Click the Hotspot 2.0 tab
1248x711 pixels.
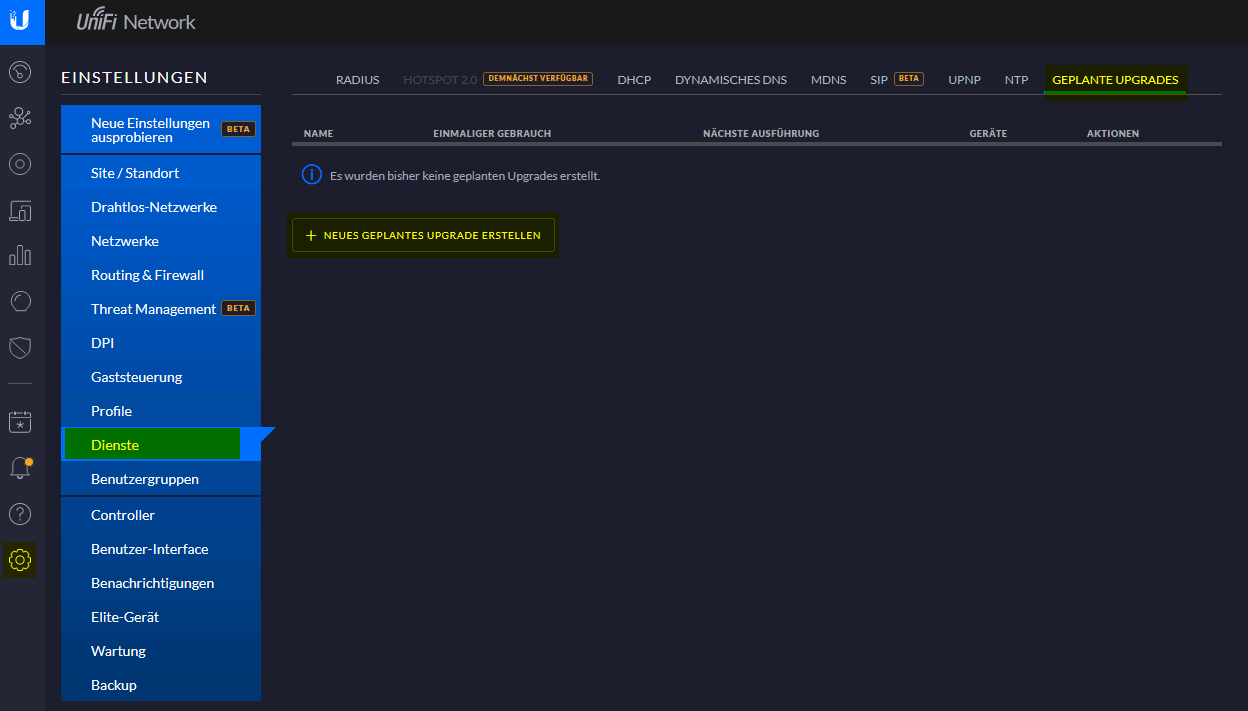point(440,80)
